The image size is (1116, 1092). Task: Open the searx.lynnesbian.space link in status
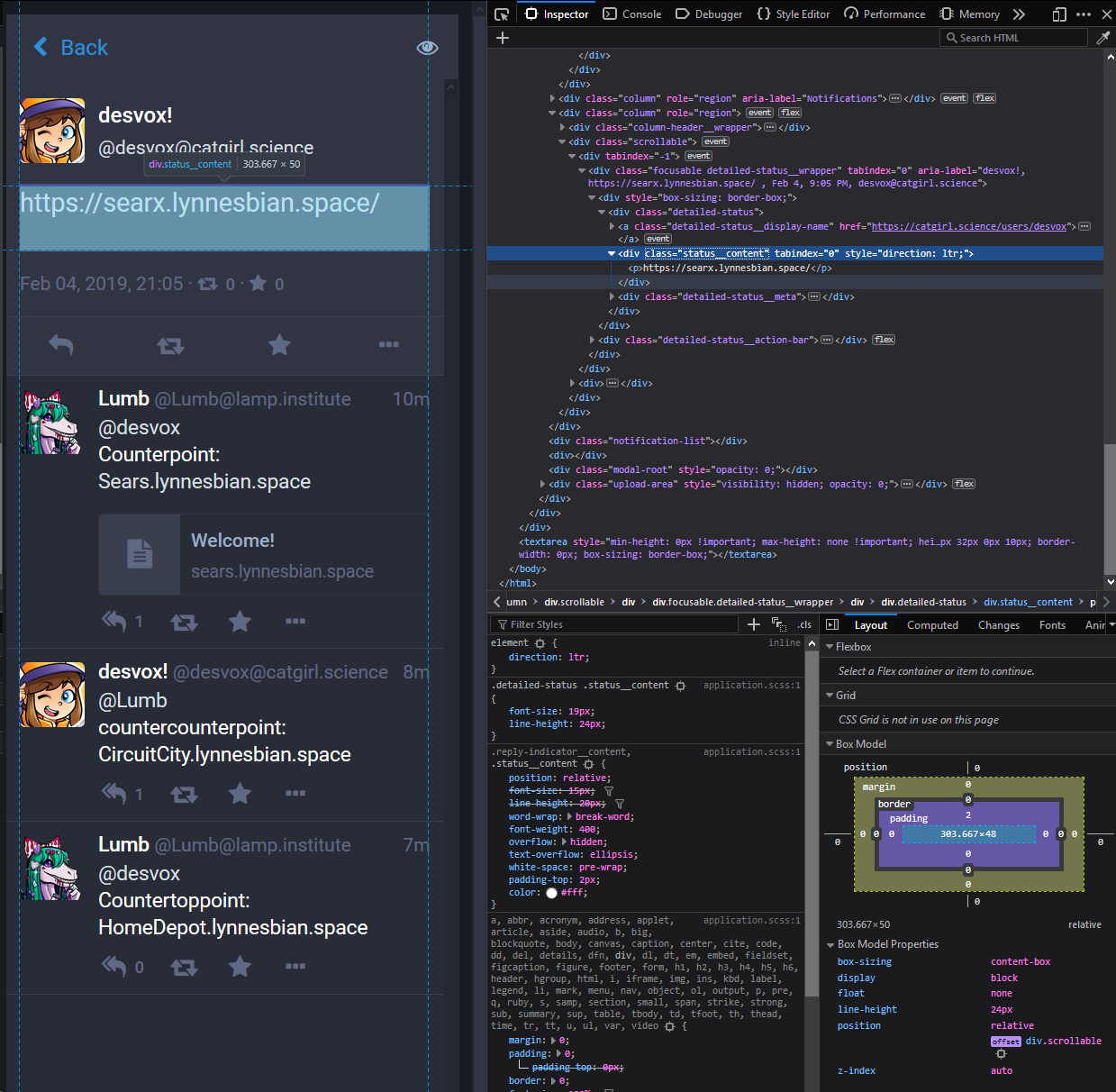click(x=199, y=203)
